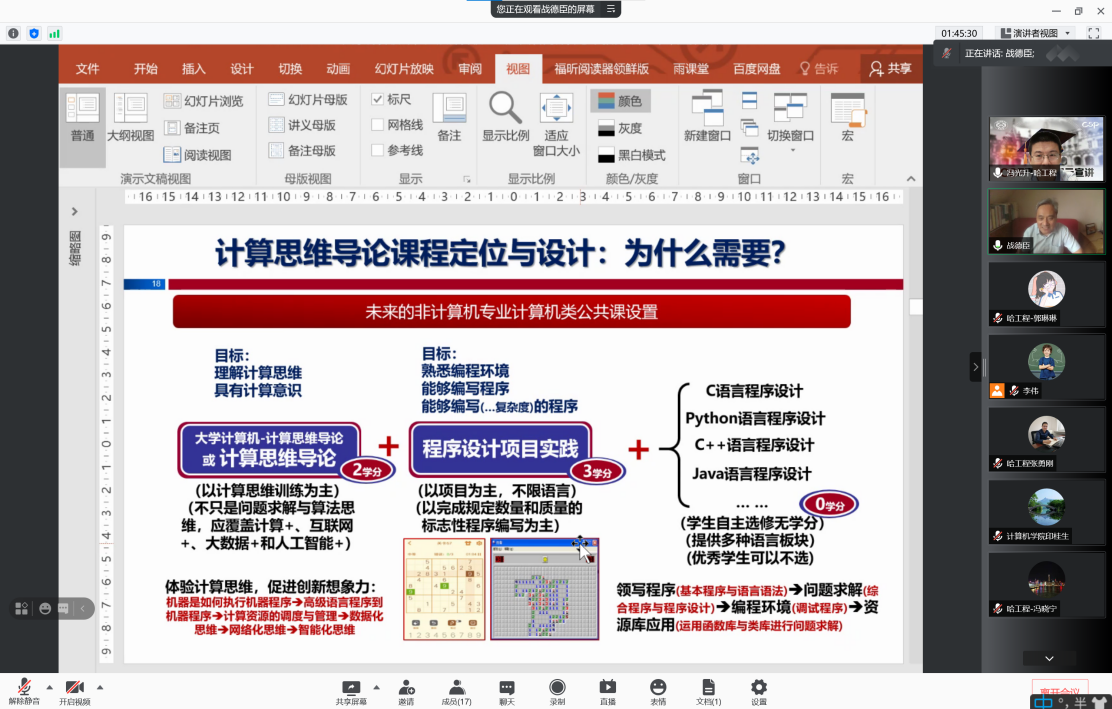This screenshot has height=709, width=1112.
Task: Open the 成员(17) members list
Action: coord(457,687)
